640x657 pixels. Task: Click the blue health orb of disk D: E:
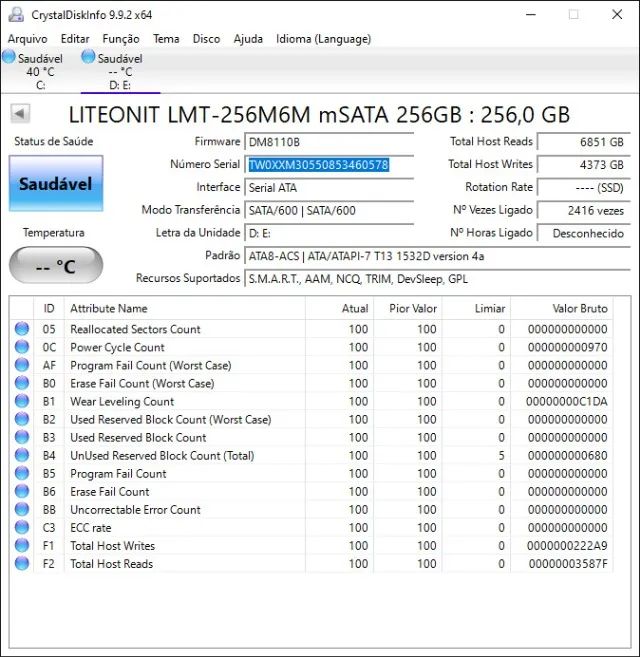[88, 57]
